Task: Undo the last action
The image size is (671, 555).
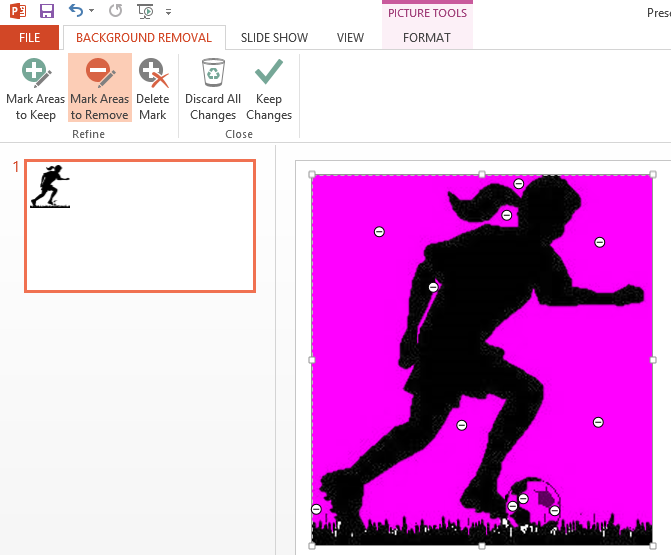Action: [76, 12]
